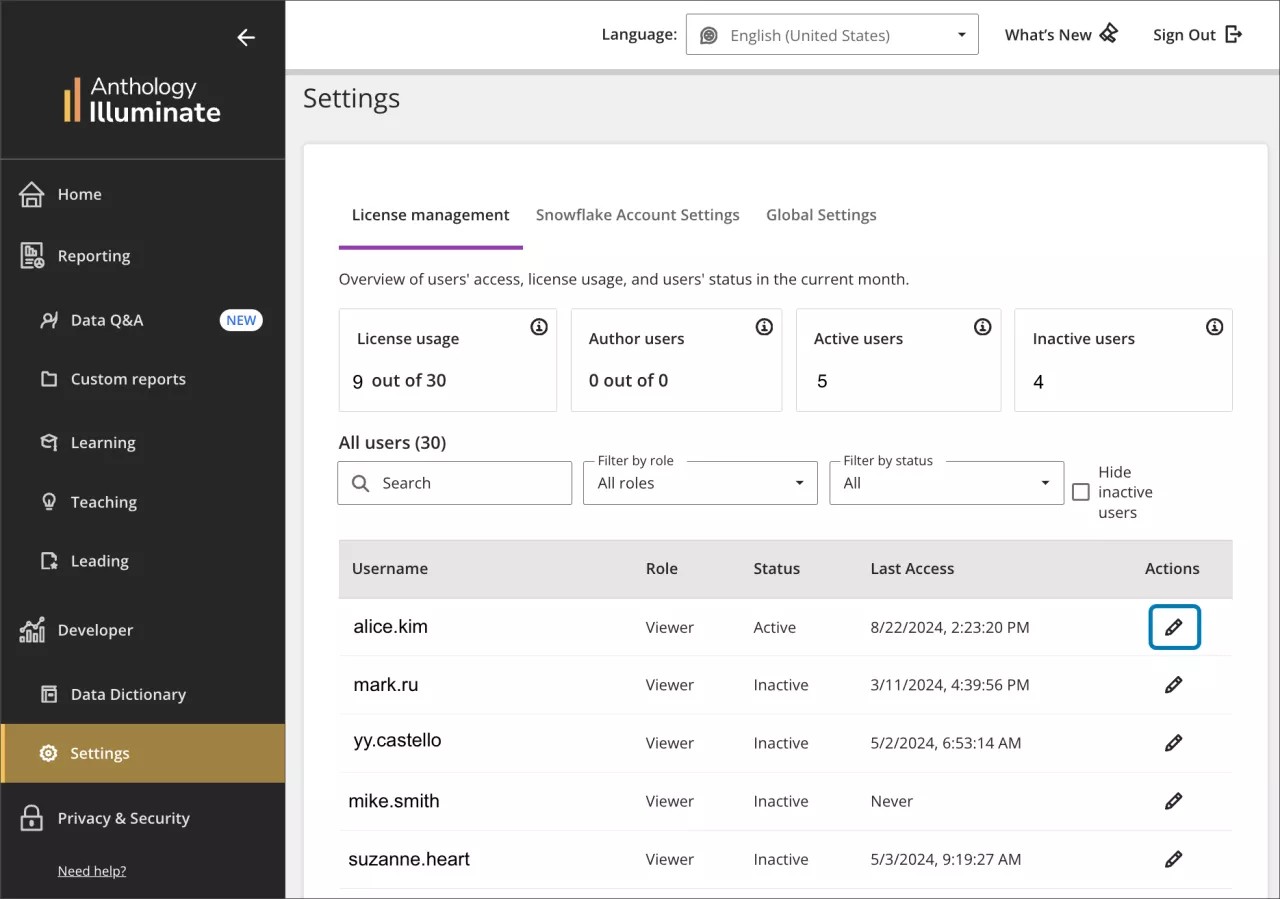Click inside the user Search field
This screenshot has height=899, width=1280.
[x=455, y=483]
